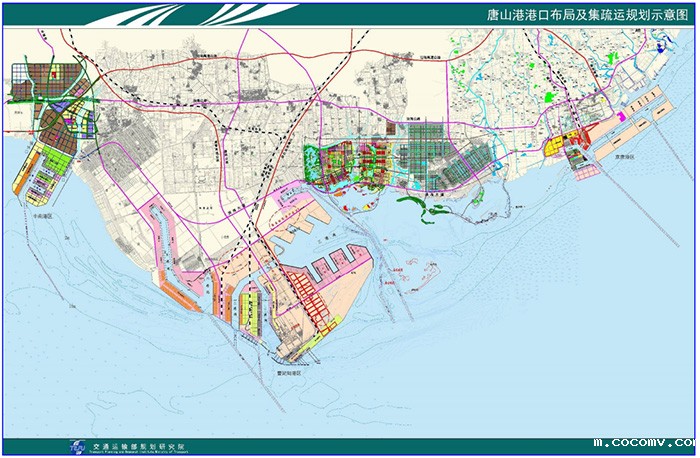Click the m.cocomv.com watermark text

coord(643,441)
